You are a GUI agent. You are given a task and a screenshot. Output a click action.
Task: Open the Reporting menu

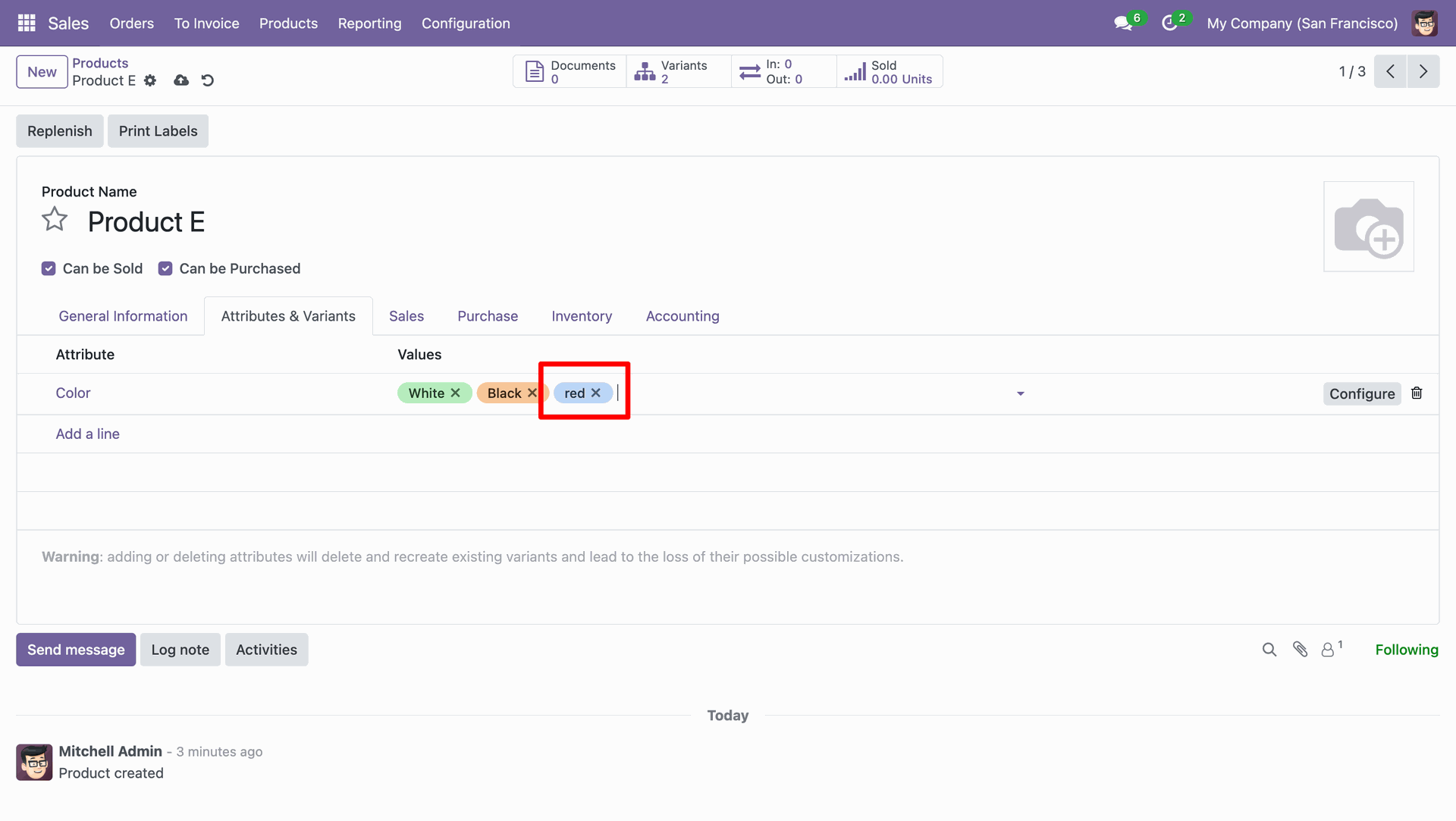click(x=369, y=24)
